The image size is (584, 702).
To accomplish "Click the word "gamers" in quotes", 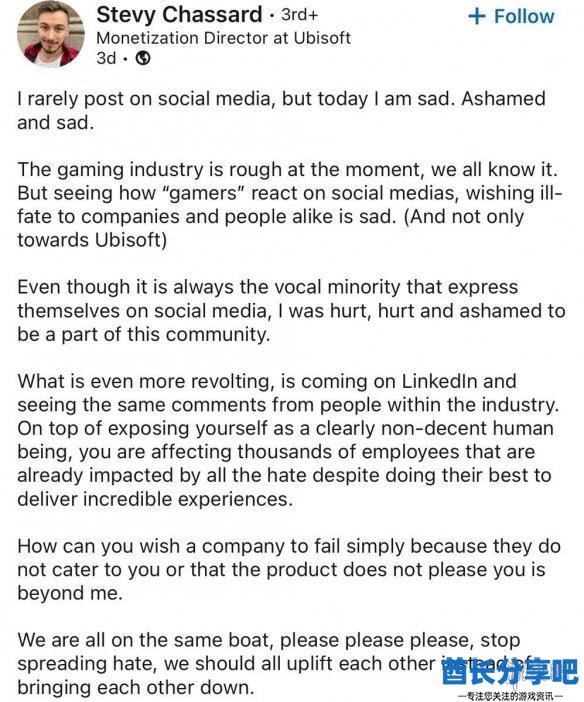I will [x=202, y=193].
